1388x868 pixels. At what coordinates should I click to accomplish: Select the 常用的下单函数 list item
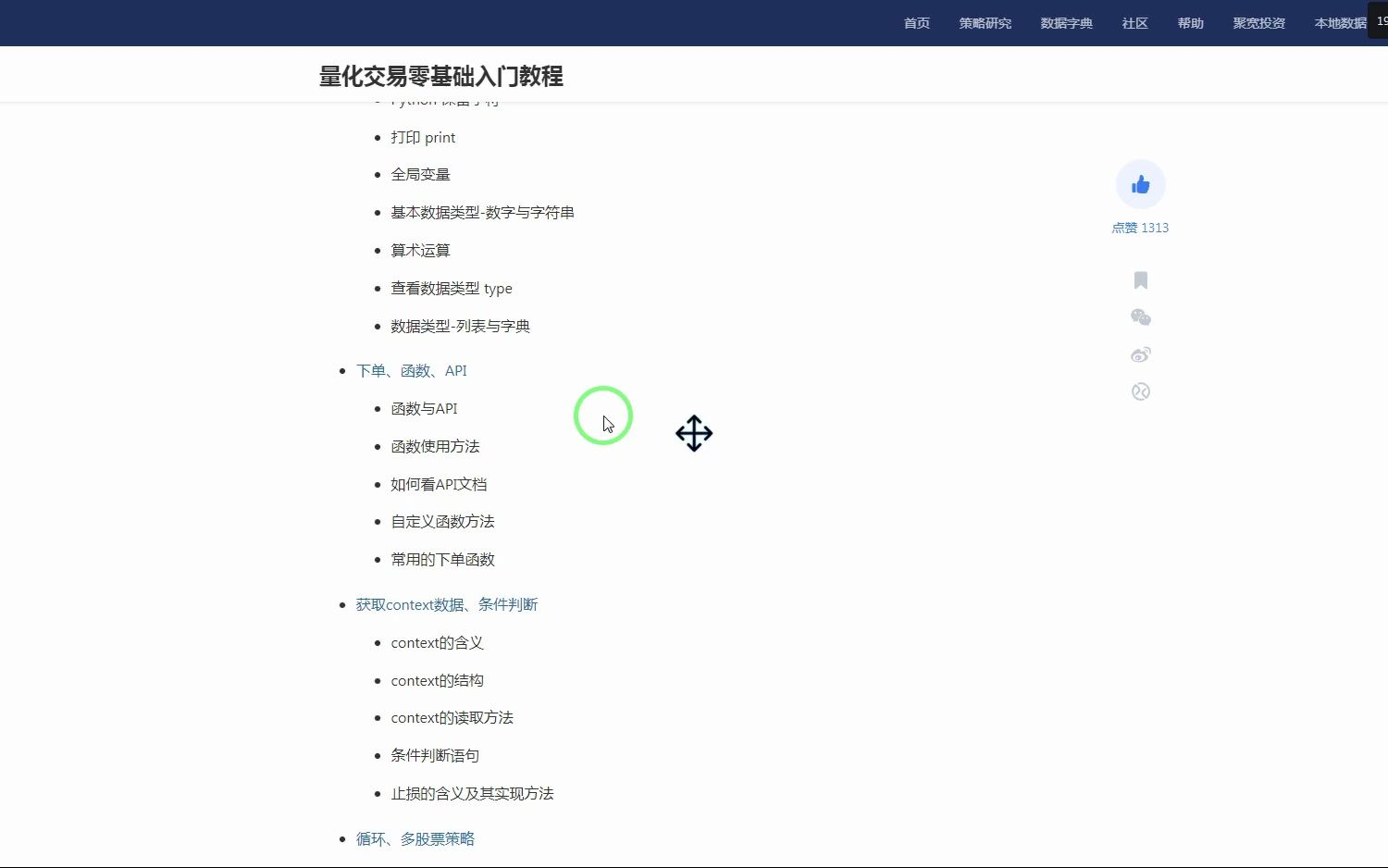442,560
